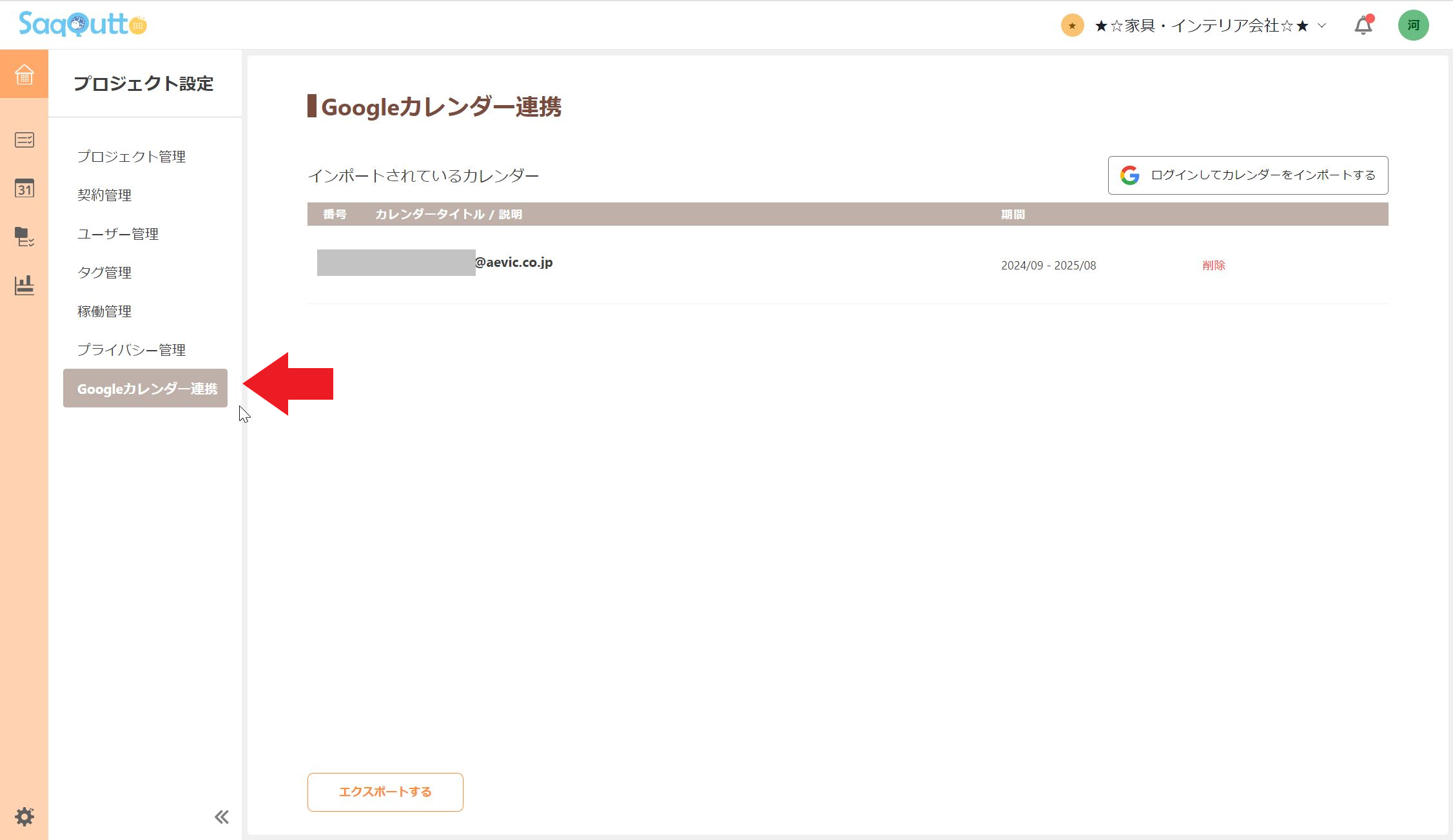Click the エクスポートする button
1453x840 pixels.
point(385,792)
